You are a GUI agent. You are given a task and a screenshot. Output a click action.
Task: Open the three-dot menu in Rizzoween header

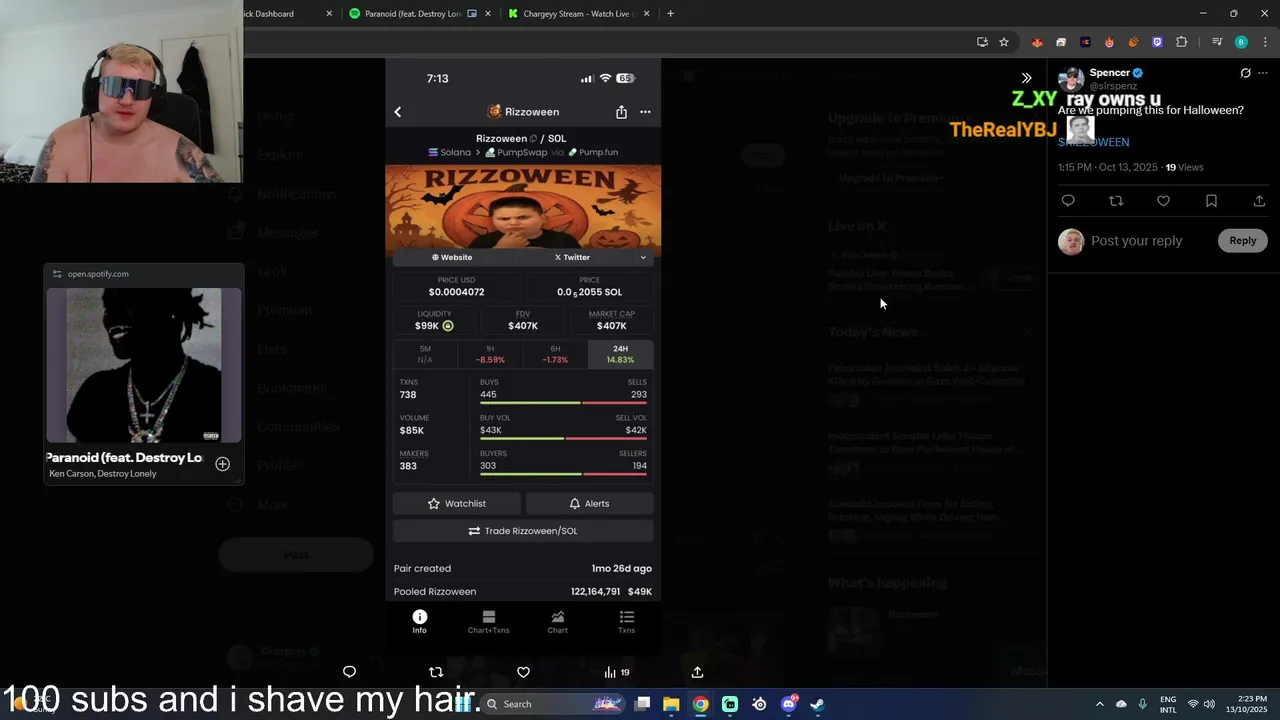pyautogui.click(x=645, y=112)
